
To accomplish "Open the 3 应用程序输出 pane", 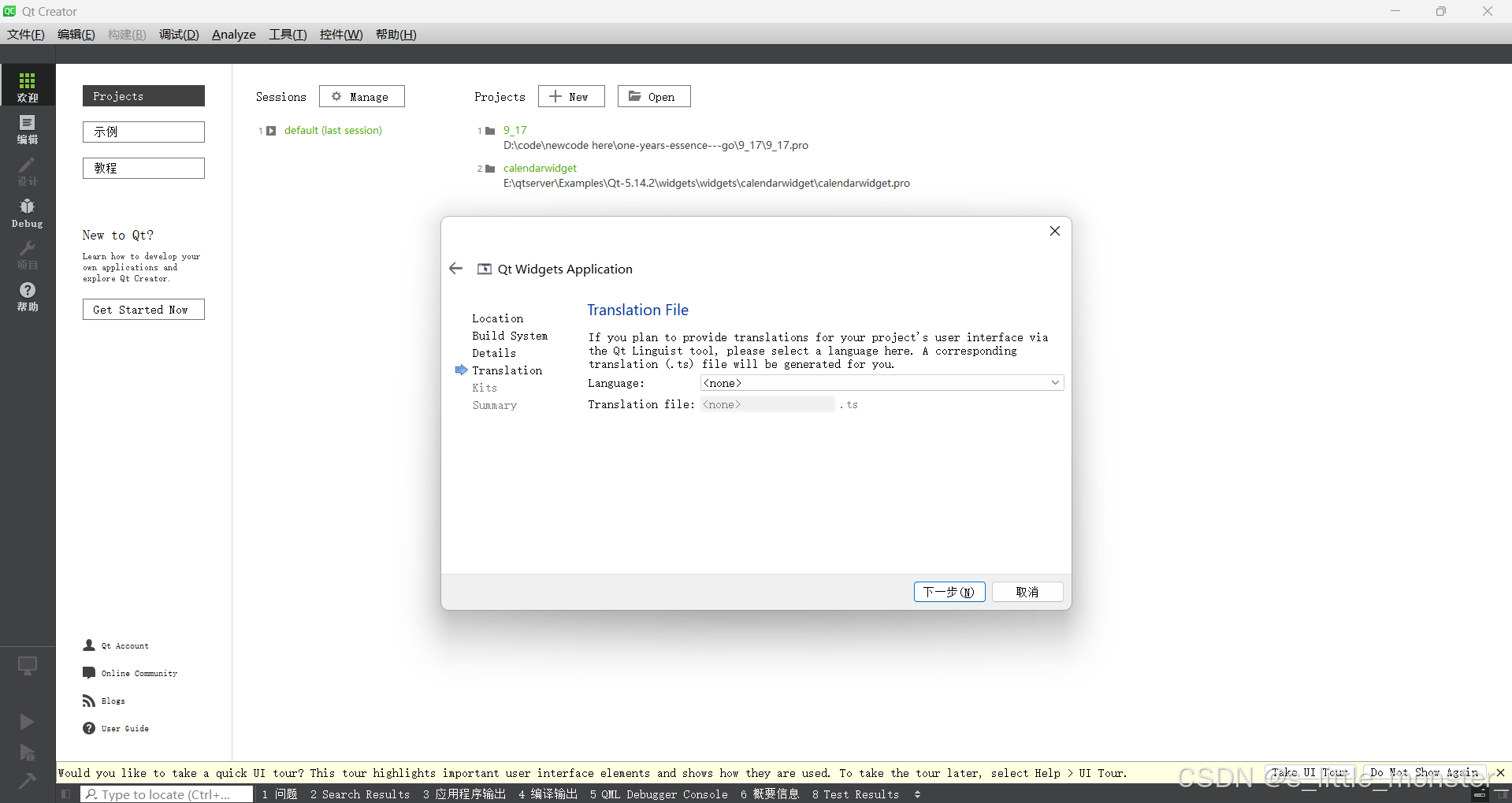I will pyautogui.click(x=465, y=794).
